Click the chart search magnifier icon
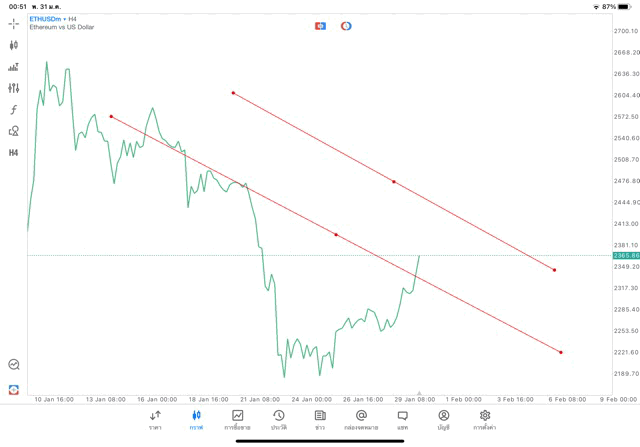Viewport: 640px width, 447px height. point(13,365)
